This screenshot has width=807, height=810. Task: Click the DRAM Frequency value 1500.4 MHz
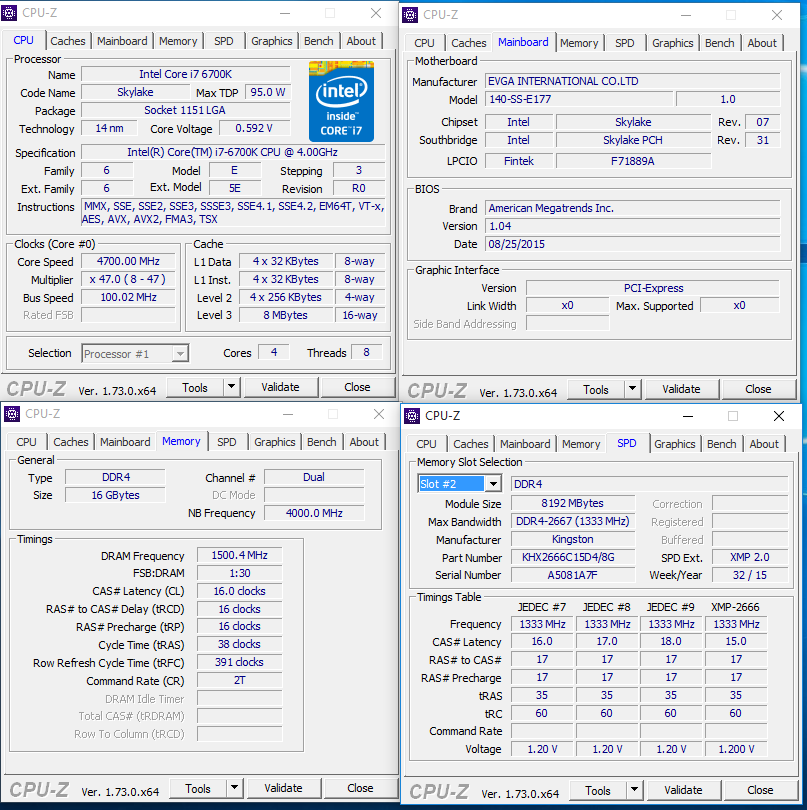(240, 555)
